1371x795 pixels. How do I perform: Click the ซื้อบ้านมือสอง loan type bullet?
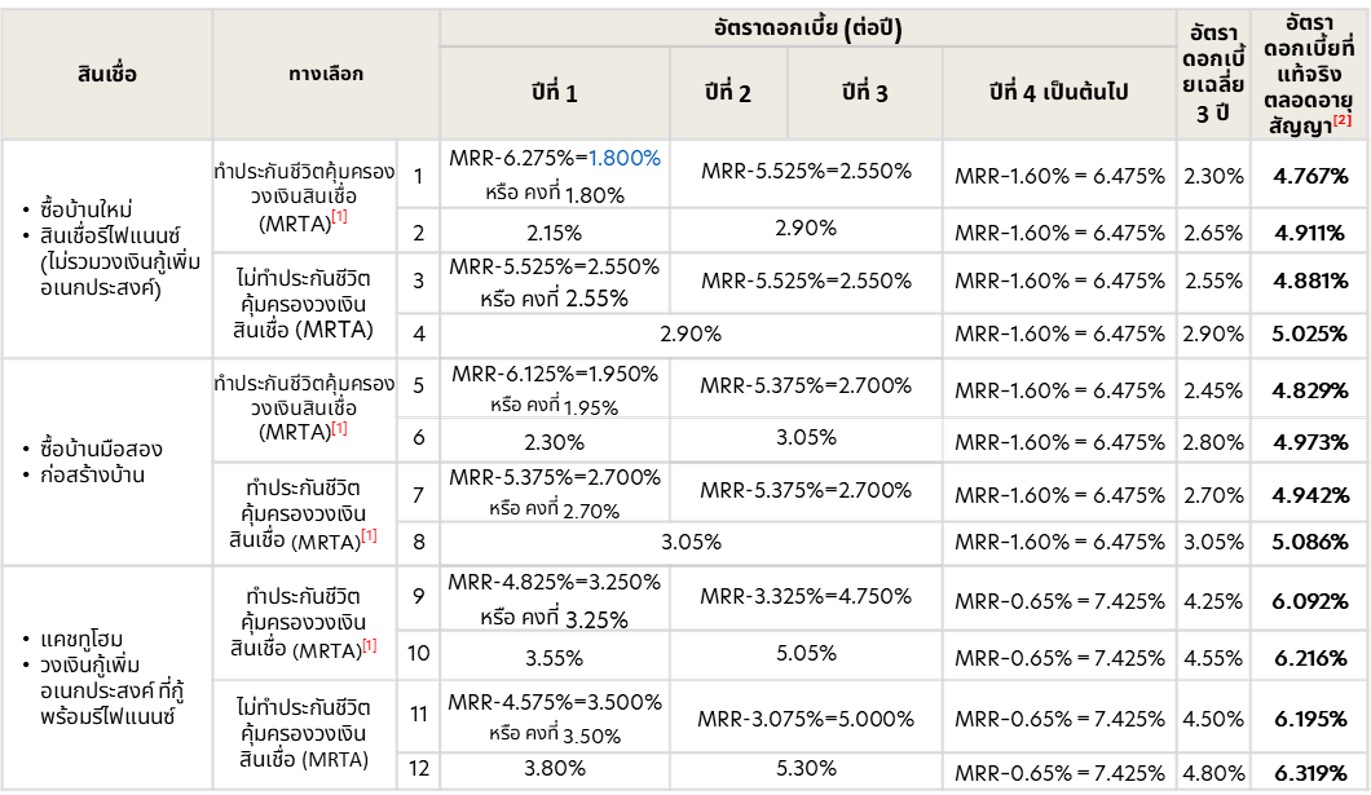[95, 448]
